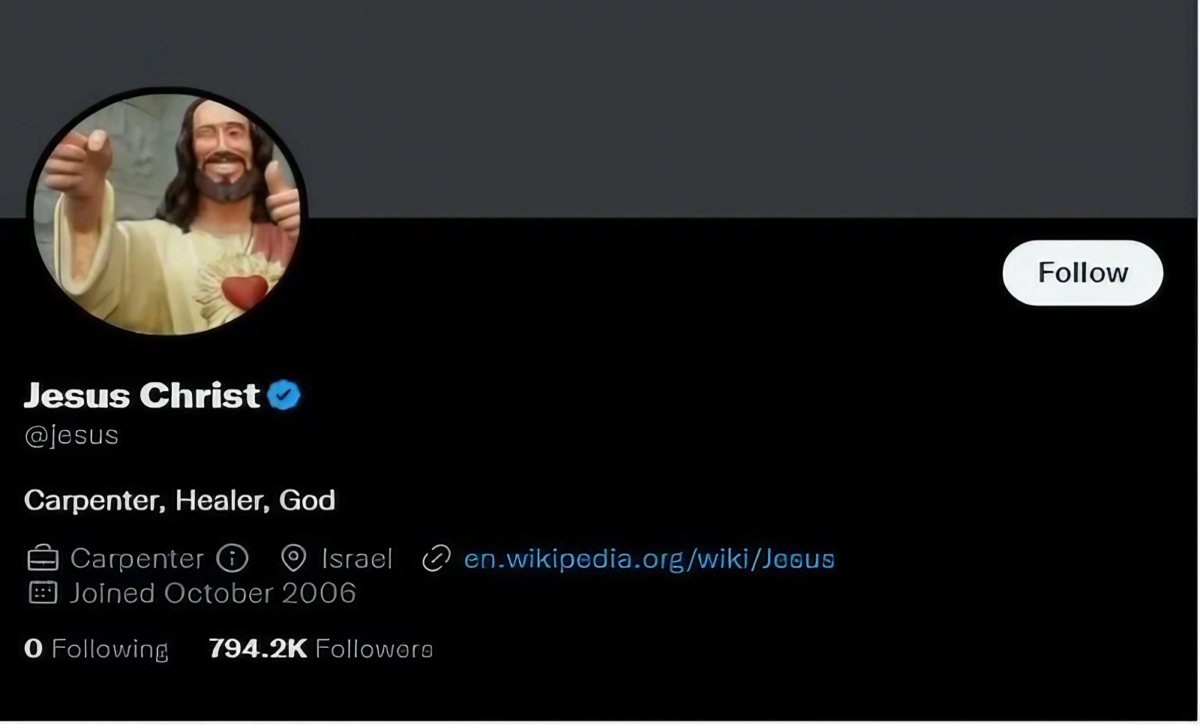Click the 794.2K follower count number
Viewport: 1200px width, 725px height.
click(x=257, y=649)
